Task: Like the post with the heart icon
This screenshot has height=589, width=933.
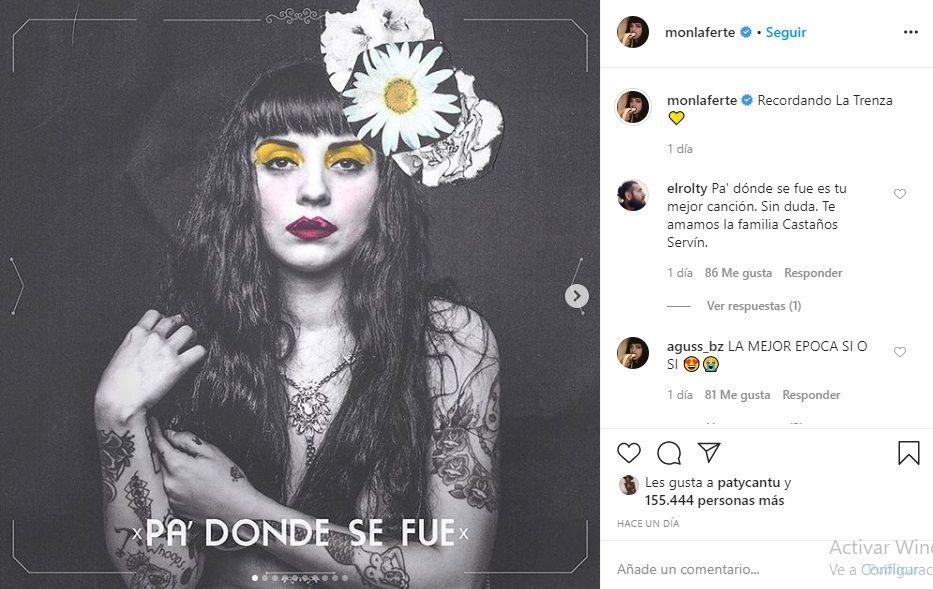Action: point(629,453)
